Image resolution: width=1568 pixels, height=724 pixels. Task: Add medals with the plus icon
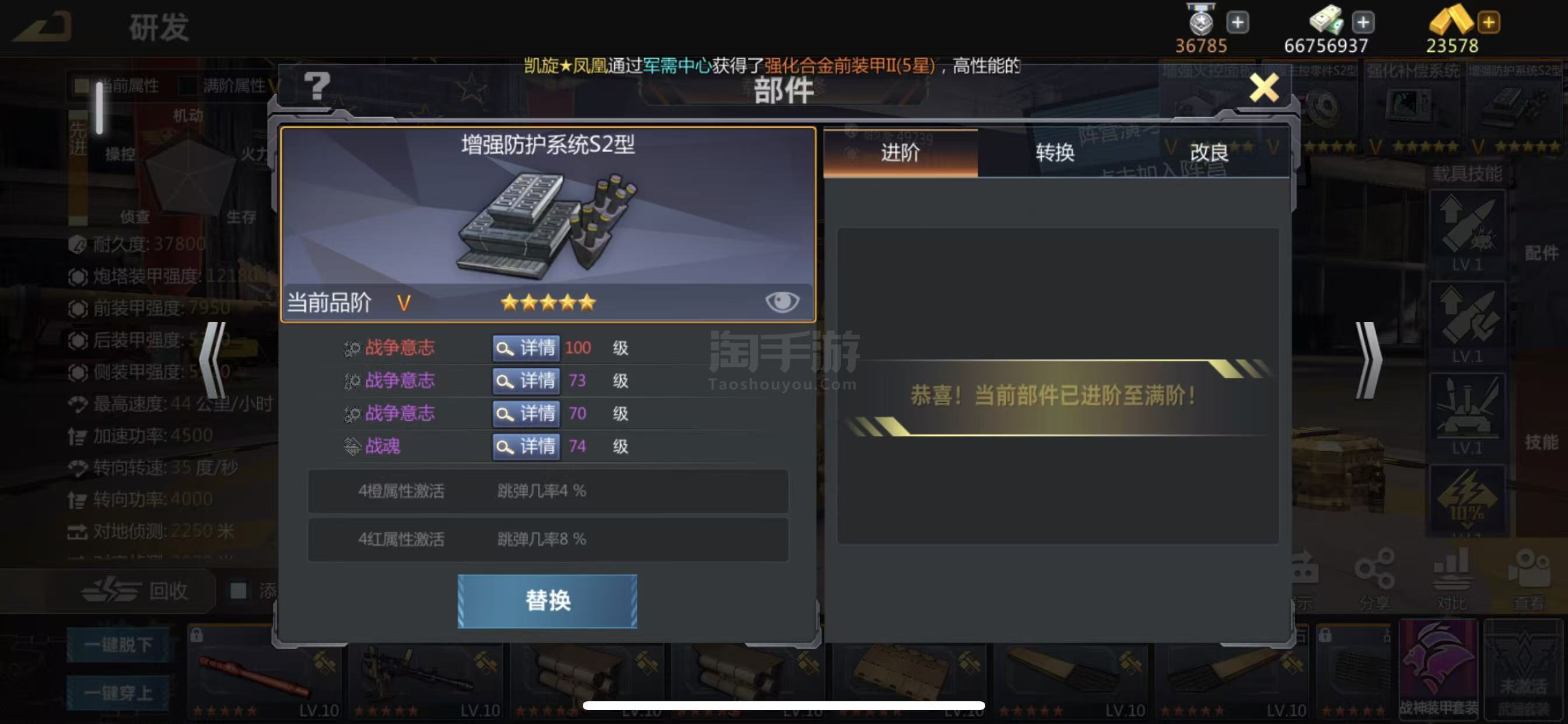[x=1237, y=23]
